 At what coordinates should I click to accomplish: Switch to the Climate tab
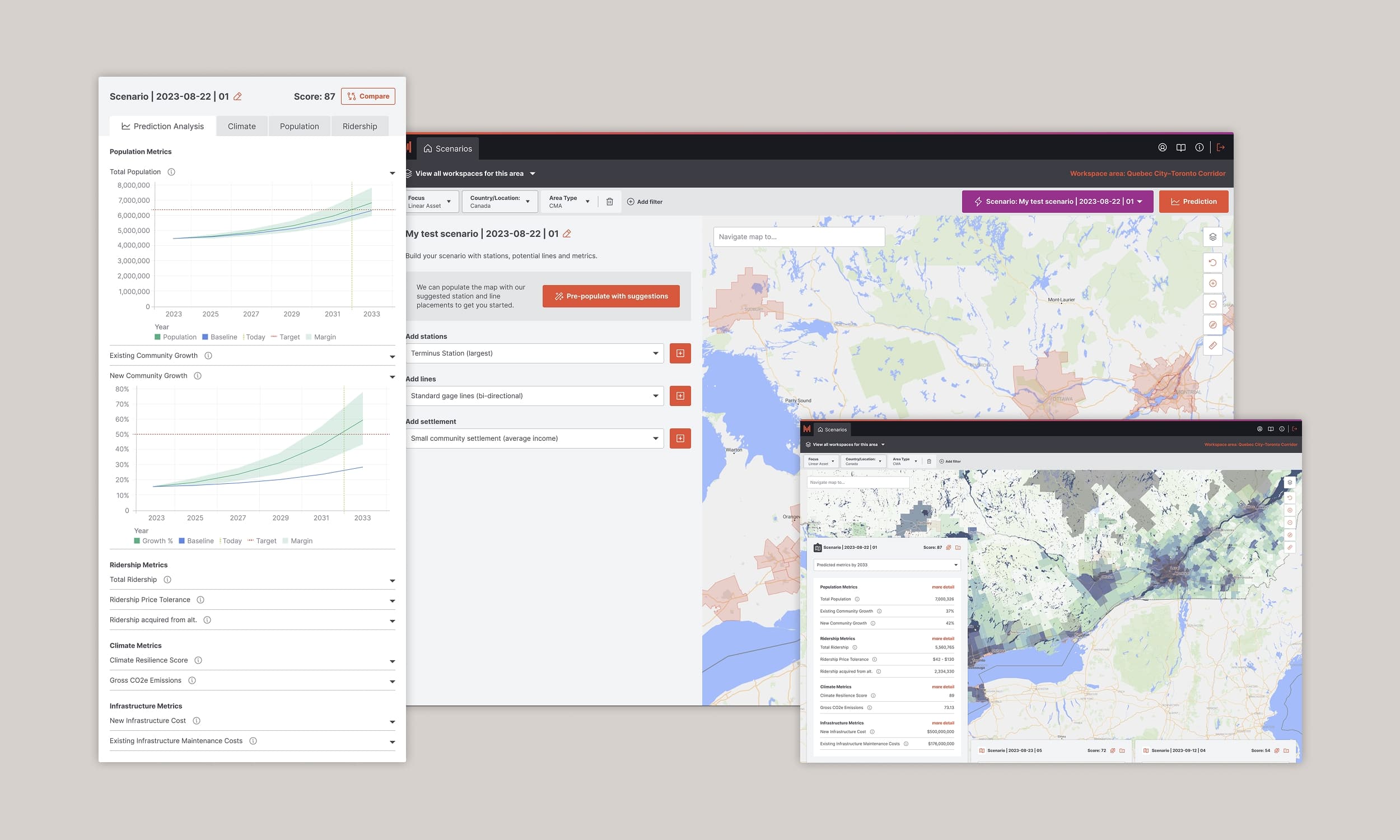click(241, 127)
